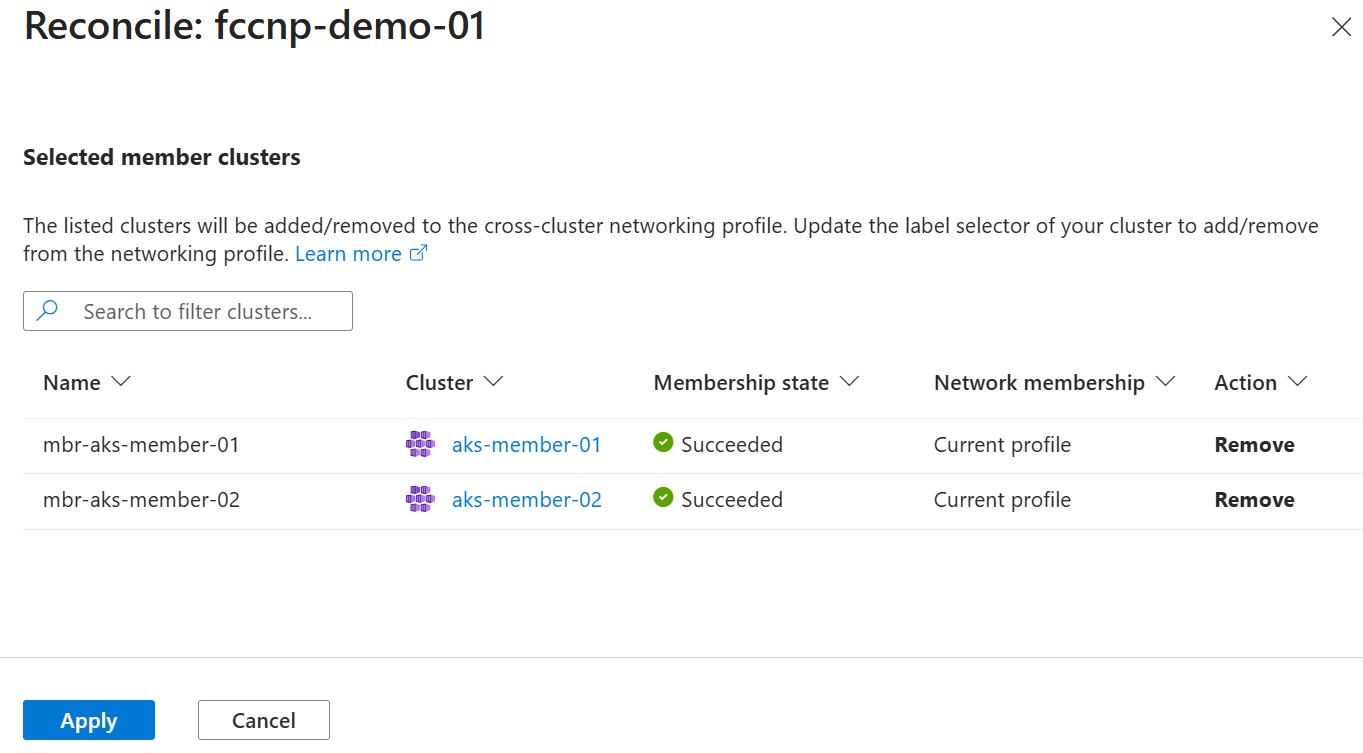Expand the Cluster column sort chevron
The height and width of the screenshot is (753, 1363).
[x=493, y=382]
